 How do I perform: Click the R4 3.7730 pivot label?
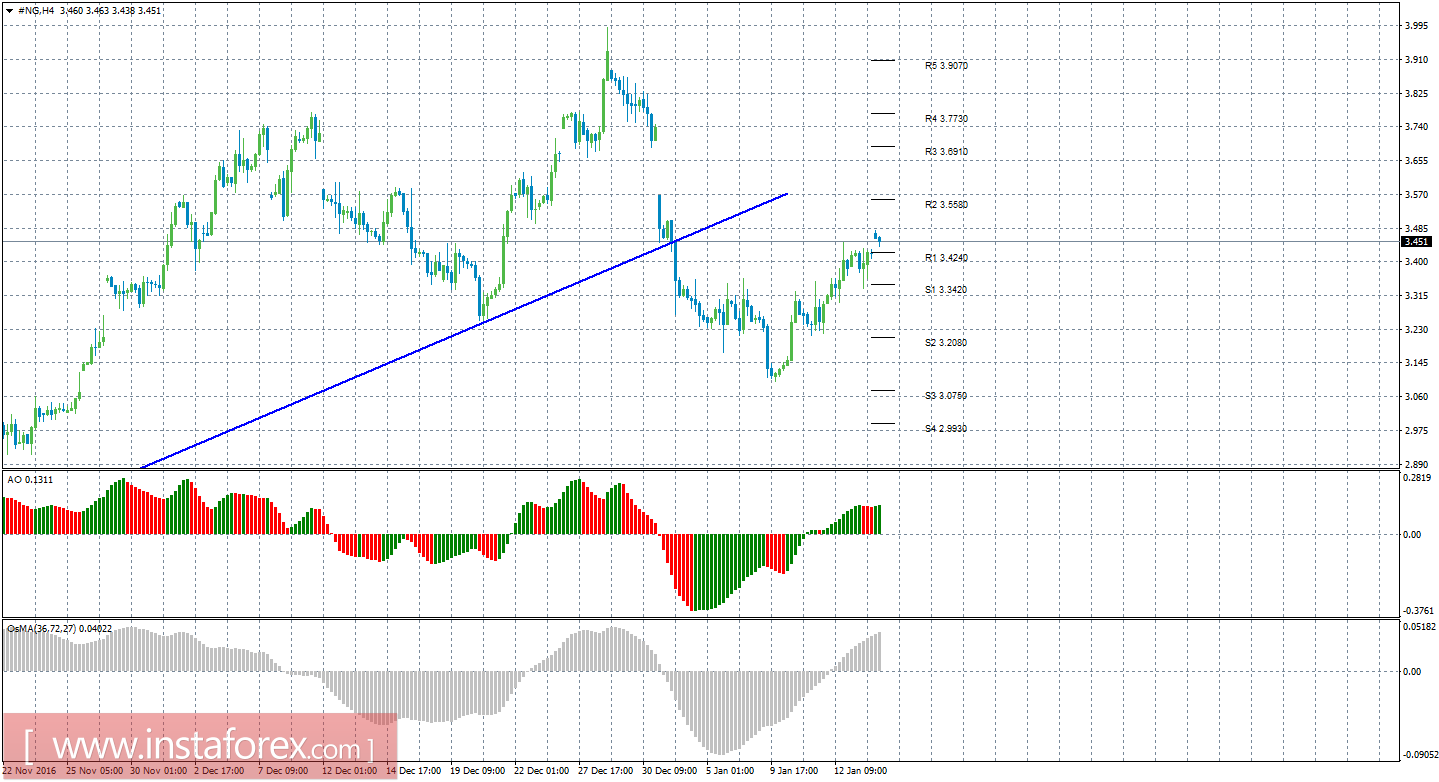click(946, 118)
